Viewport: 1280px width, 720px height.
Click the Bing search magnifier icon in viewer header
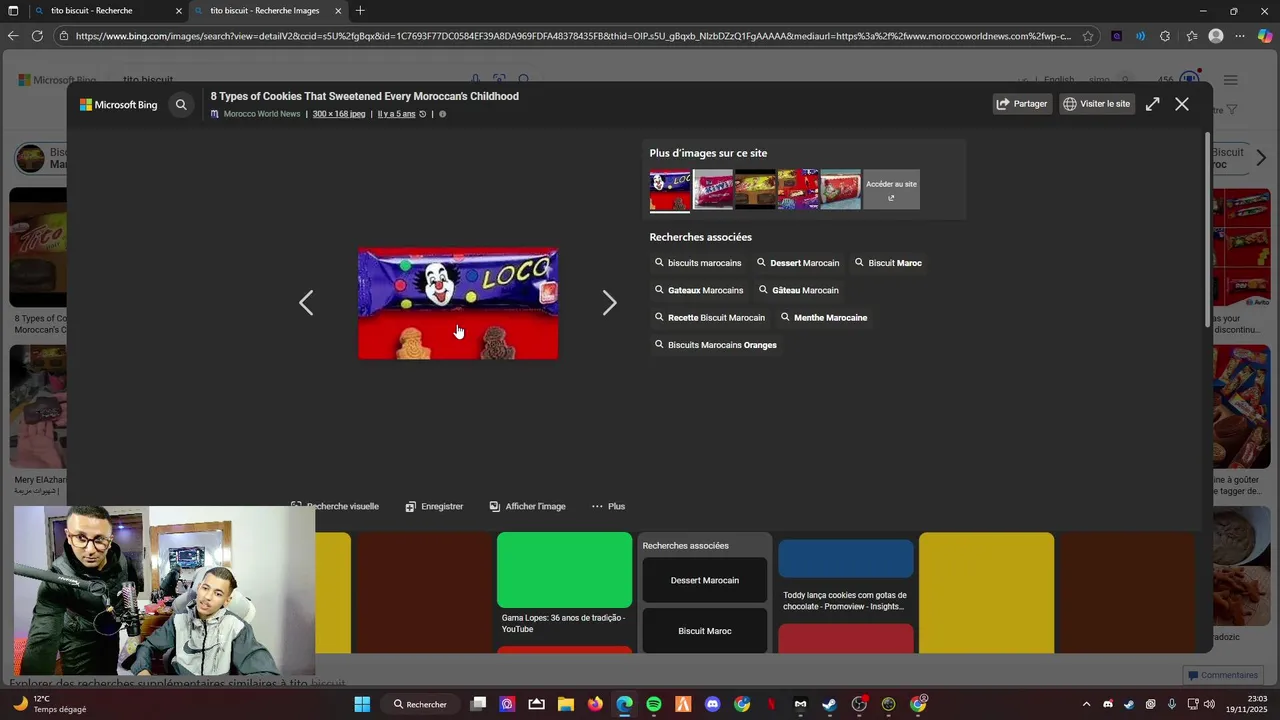pyautogui.click(x=181, y=104)
